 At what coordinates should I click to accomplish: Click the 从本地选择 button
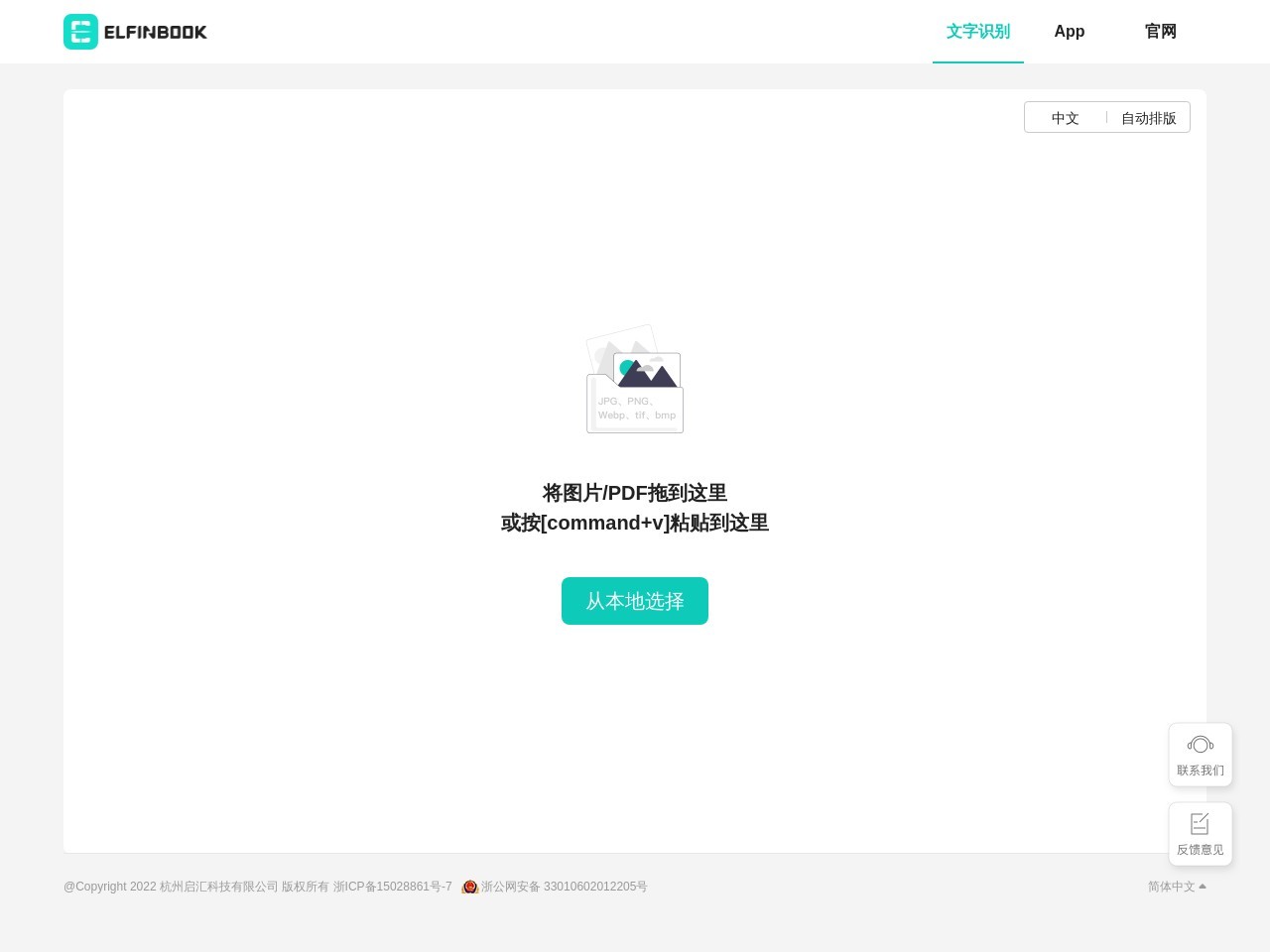[x=635, y=601]
